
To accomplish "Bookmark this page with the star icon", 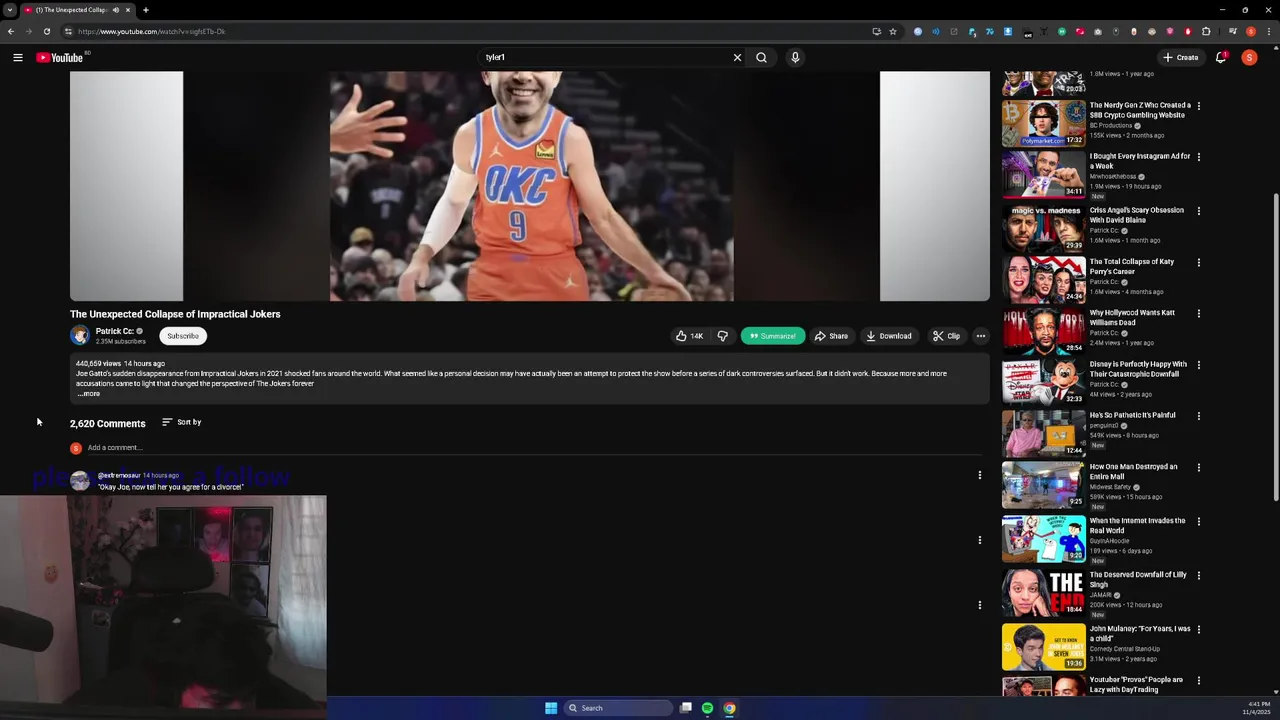I will (x=893, y=31).
